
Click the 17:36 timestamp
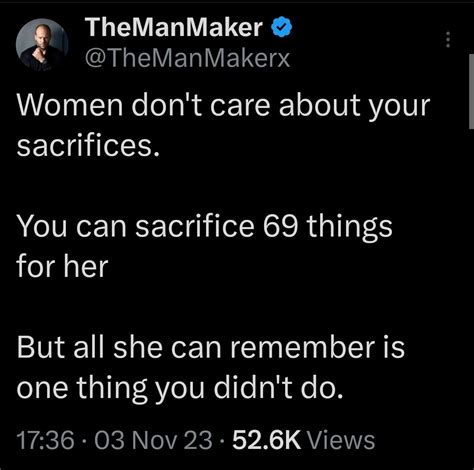[x=45, y=440]
